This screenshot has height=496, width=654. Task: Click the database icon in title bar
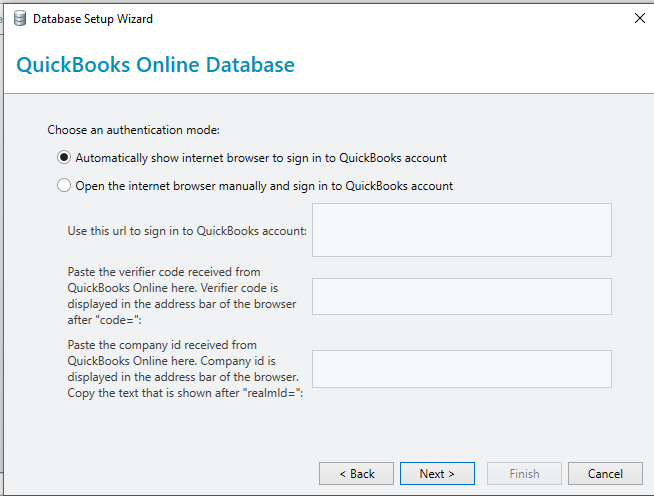pos(20,19)
